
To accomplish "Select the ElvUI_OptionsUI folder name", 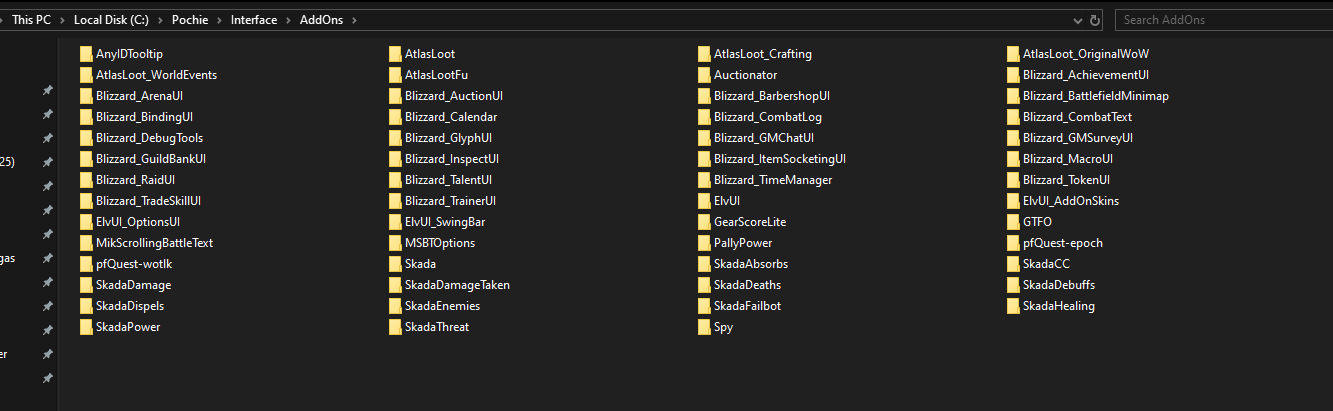I will (x=138, y=222).
